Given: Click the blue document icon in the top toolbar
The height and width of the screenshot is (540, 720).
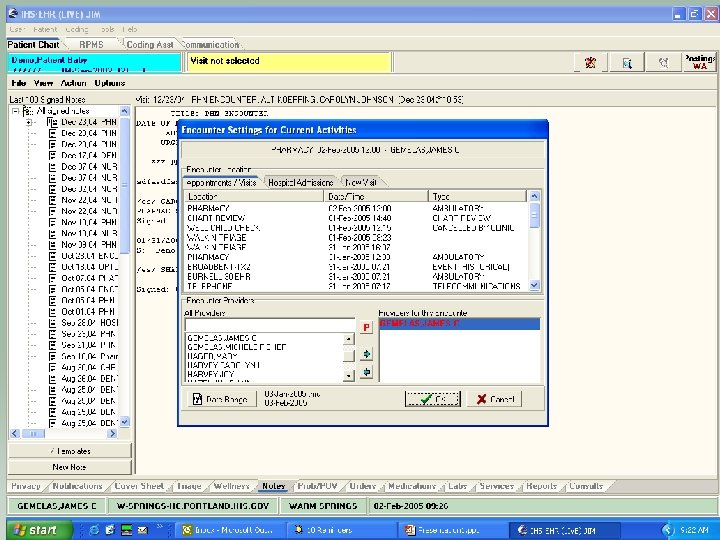Looking at the screenshot, I should click(x=627, y=62).
